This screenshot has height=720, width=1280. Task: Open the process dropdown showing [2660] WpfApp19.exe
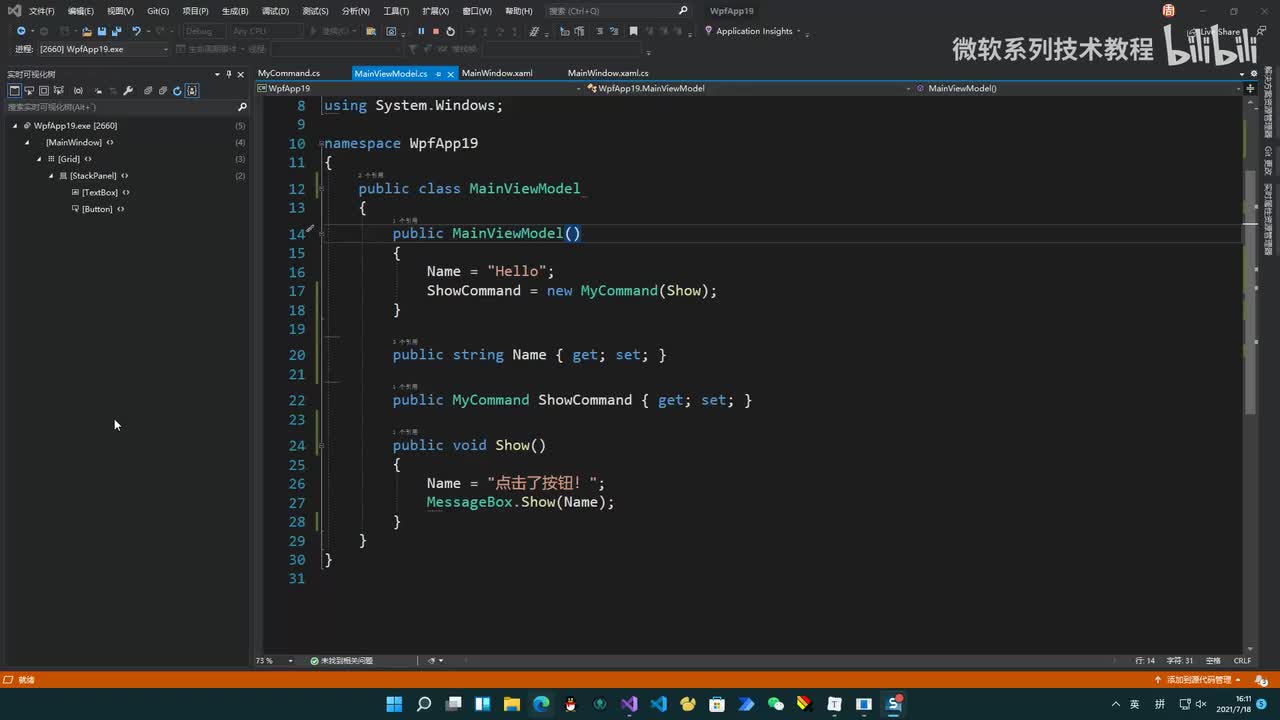[104, 49]
